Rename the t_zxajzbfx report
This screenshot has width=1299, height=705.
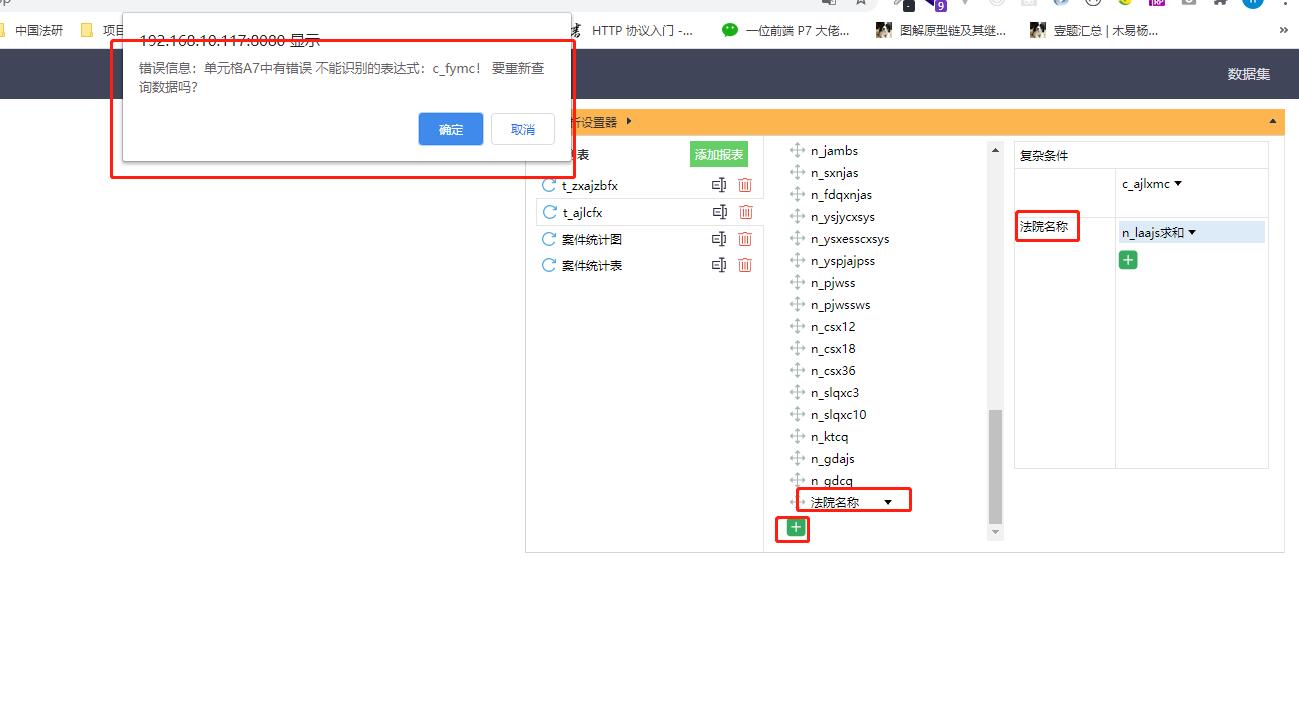pyautogui.click(x=719, y=185)
